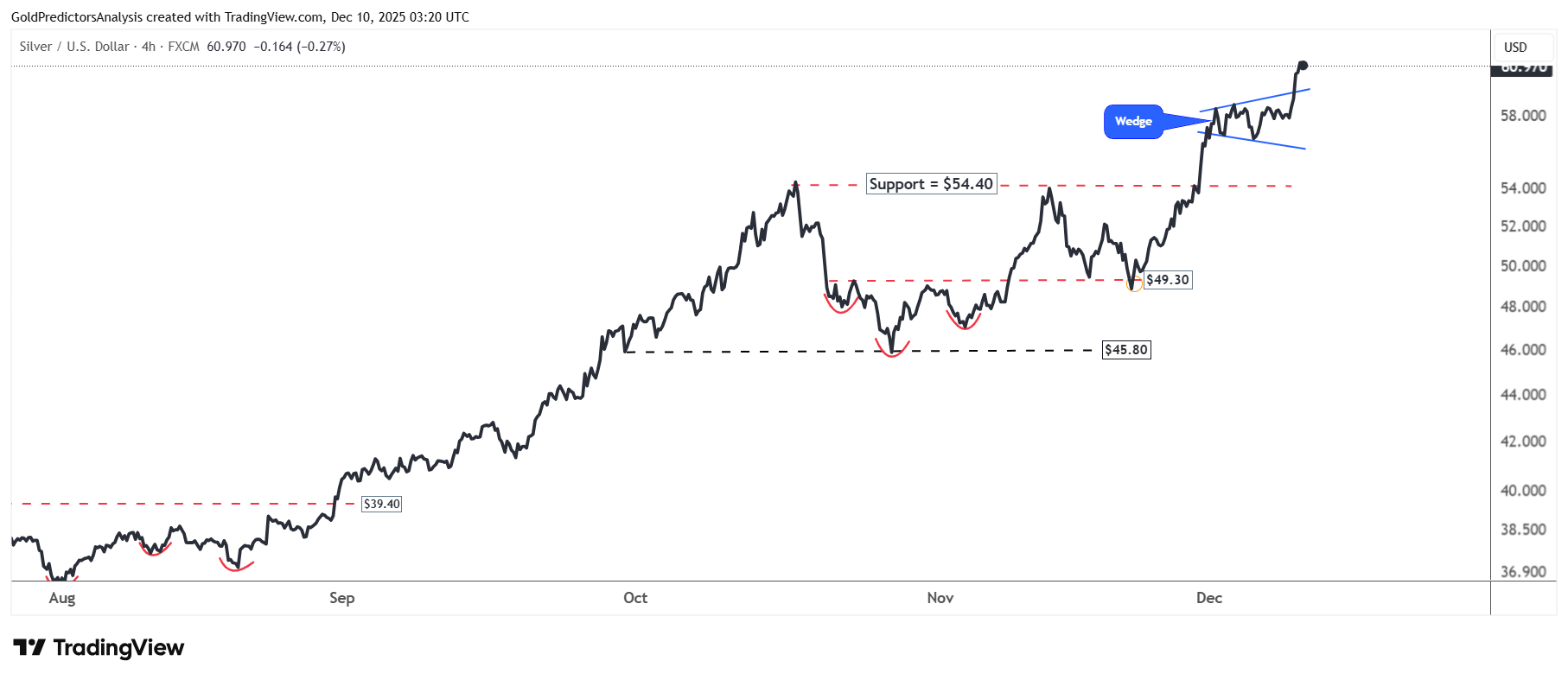Select the $49.30 annotation box
The image size is (1568, 680).
click(1168, 280)
